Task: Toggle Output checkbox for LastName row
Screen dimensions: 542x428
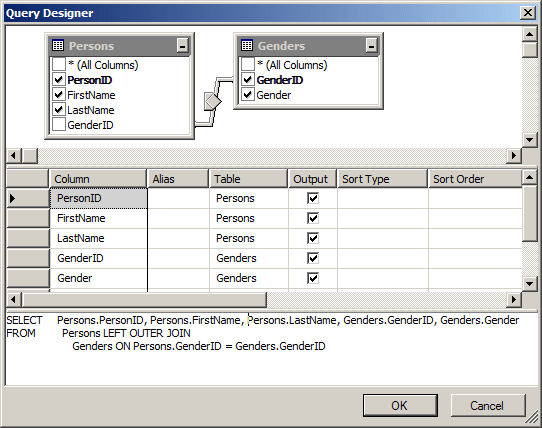Action: pyautogui.click(x=313, y=238)
